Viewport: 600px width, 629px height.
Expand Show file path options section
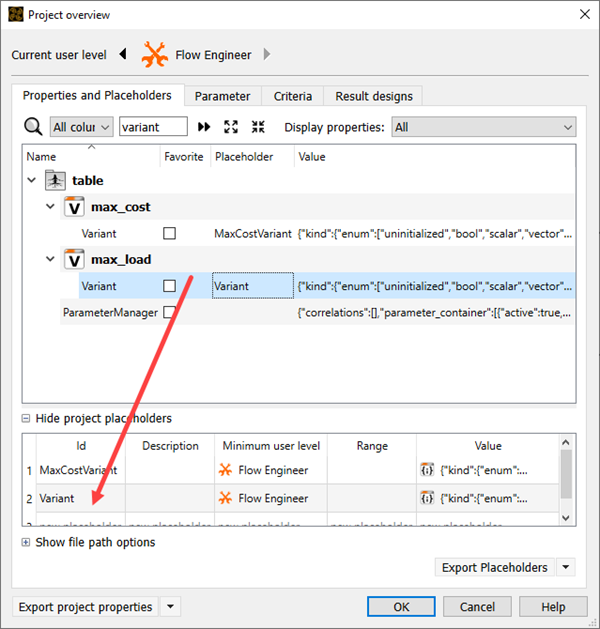pos(26,542)
